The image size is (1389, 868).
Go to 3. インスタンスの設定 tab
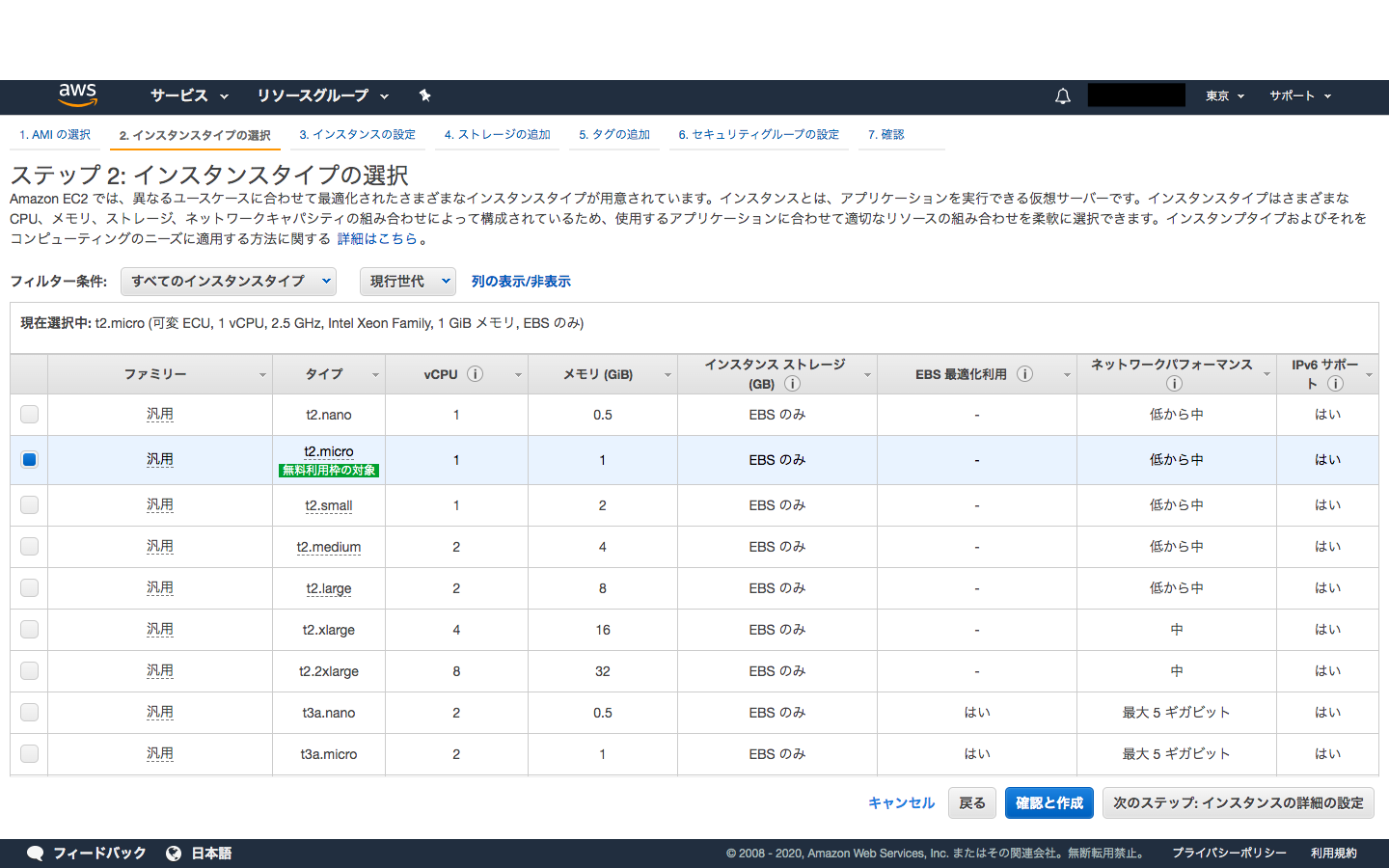click(357, 135)
